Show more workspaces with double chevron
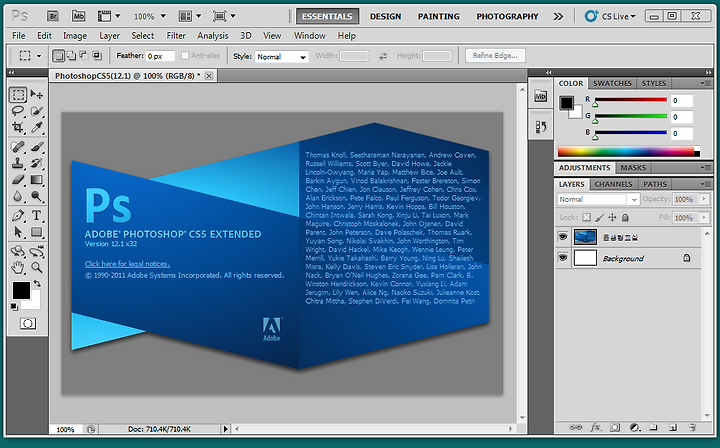The width and height of the screenshot is (720, 448). coord(558,17)
